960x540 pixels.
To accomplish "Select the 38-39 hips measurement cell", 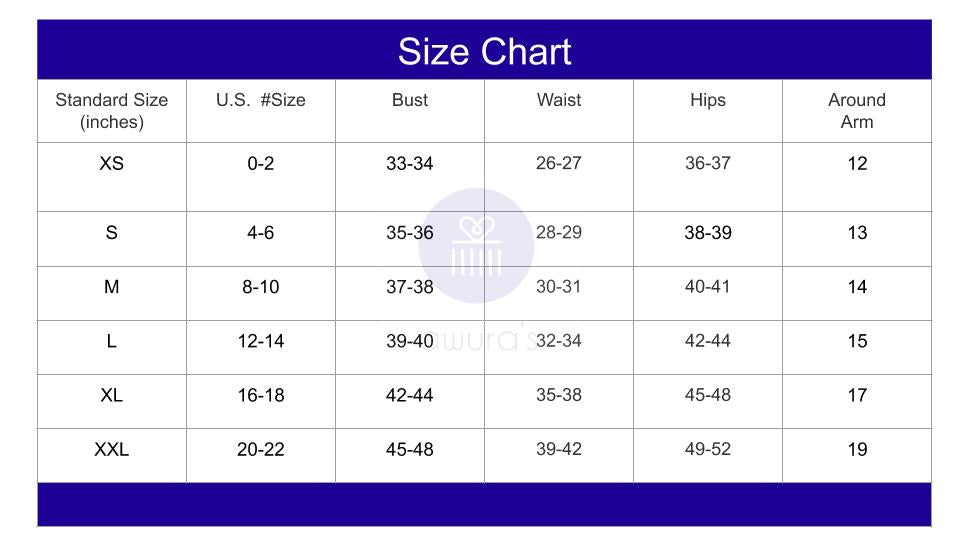I will (x=708, y=232).
